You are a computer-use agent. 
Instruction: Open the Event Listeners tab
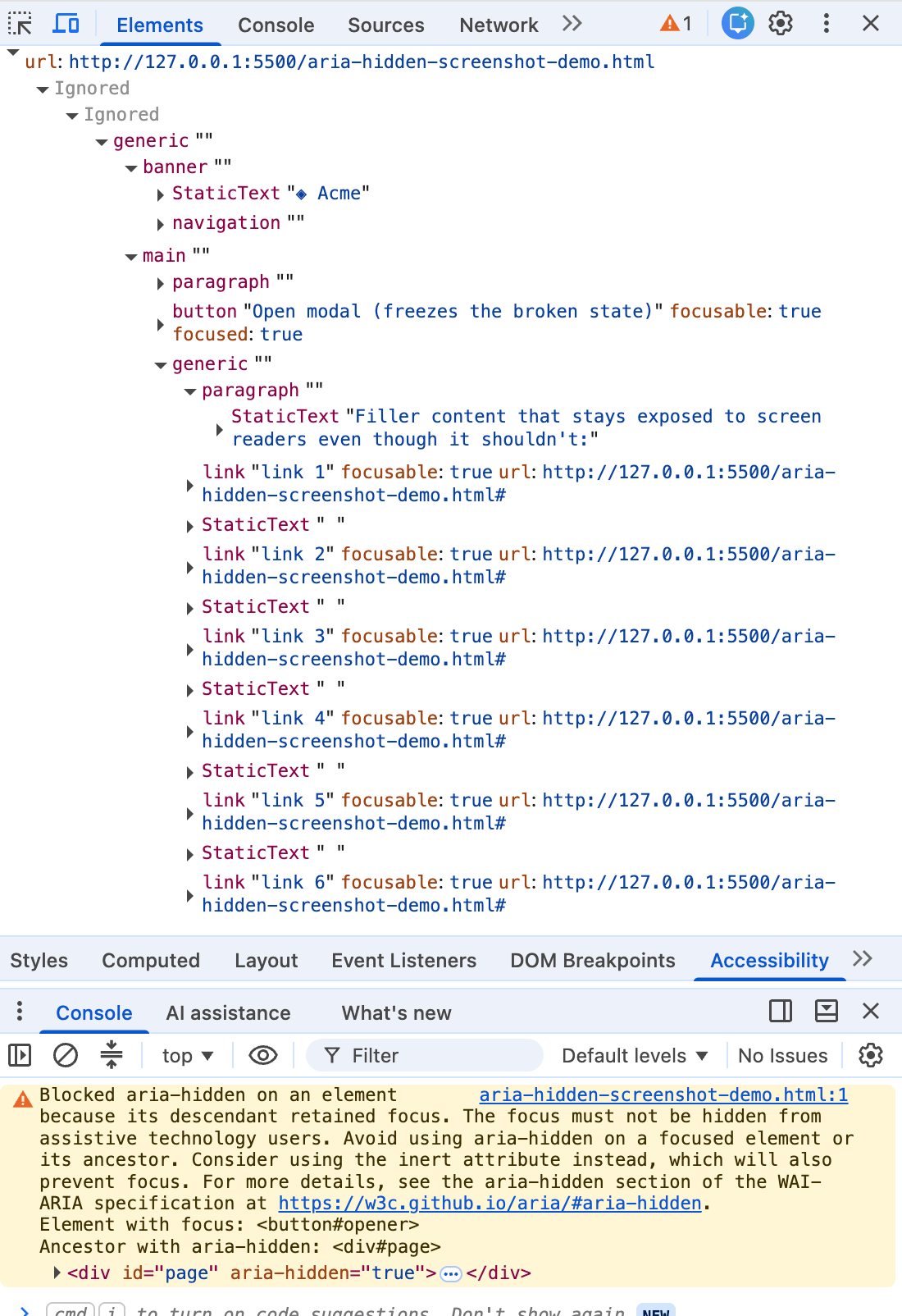404,961
